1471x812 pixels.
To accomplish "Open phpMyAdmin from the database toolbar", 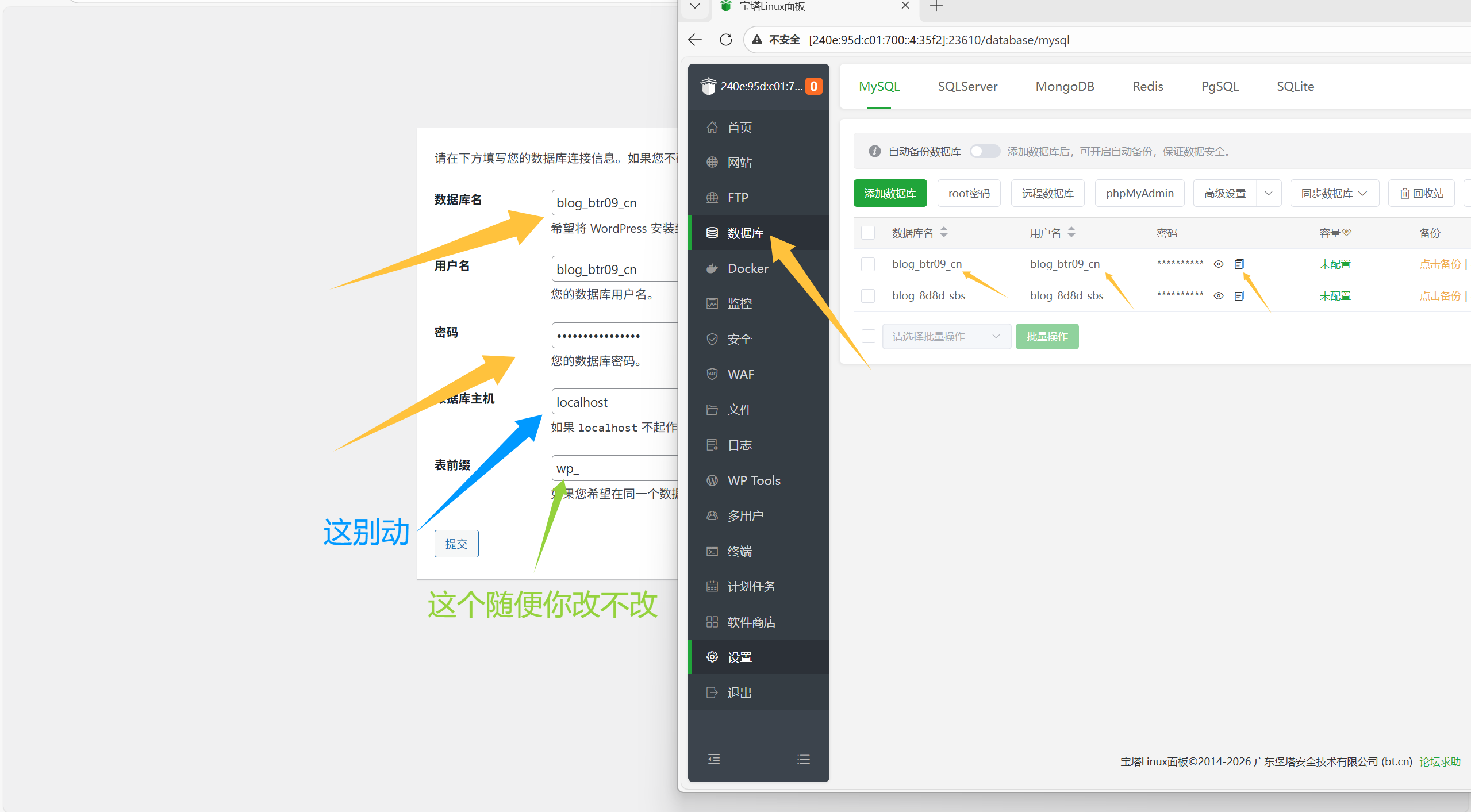I will point(1139,193).
